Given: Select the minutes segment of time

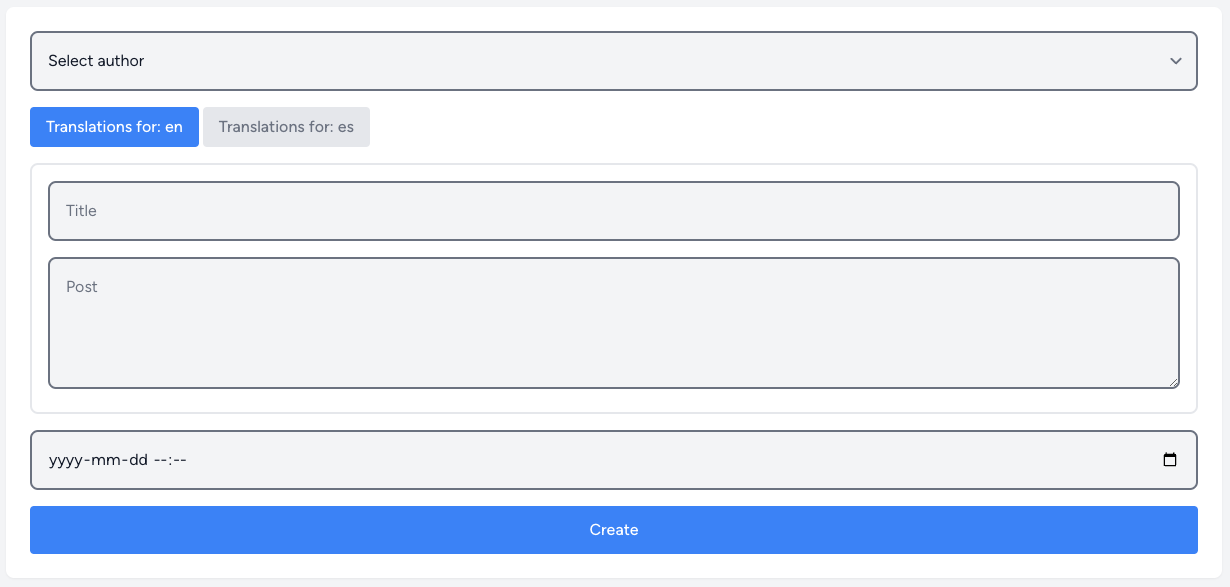Looking at the screenshot, I should click(181, 460).
